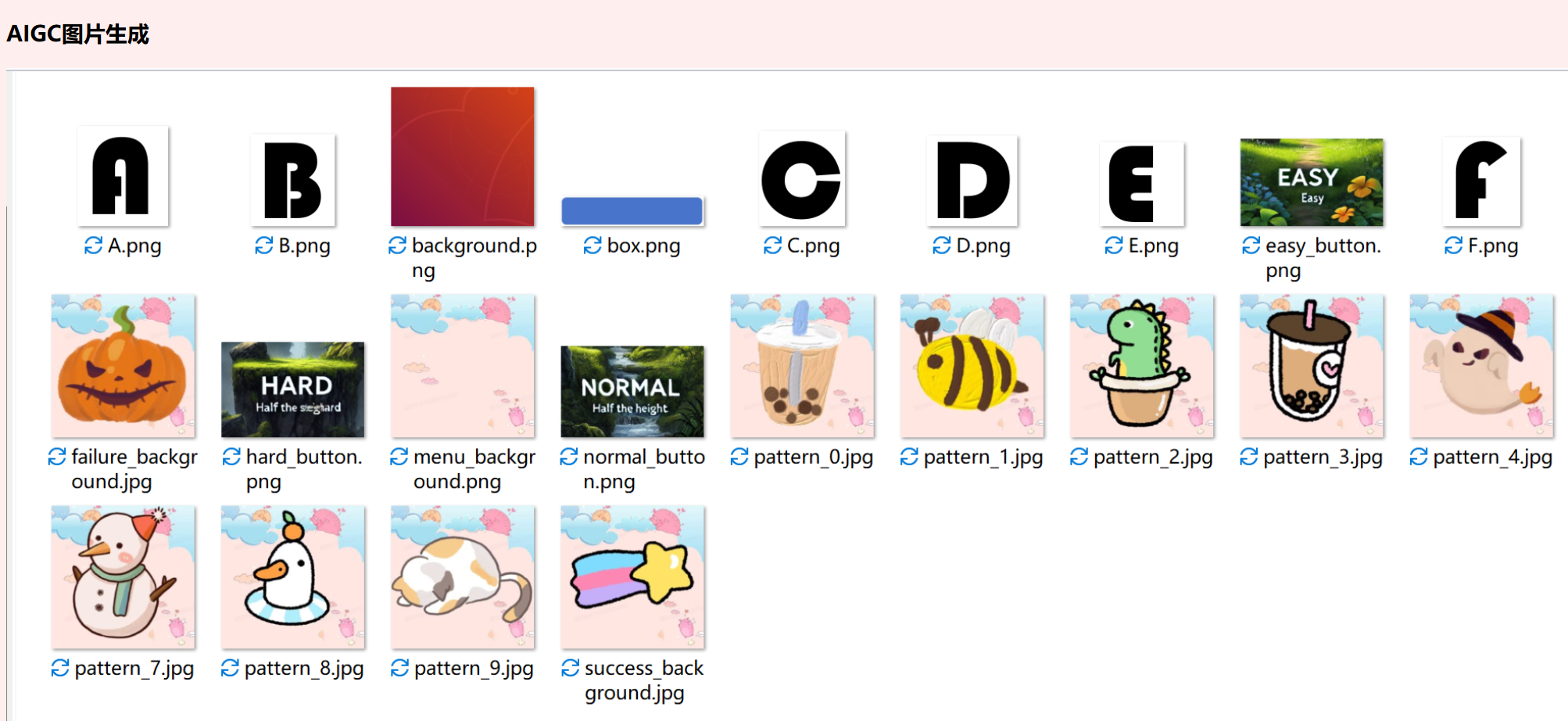Select the shooting star success_background.jpg image
The image size is (1568, 721).
(632, 577)
